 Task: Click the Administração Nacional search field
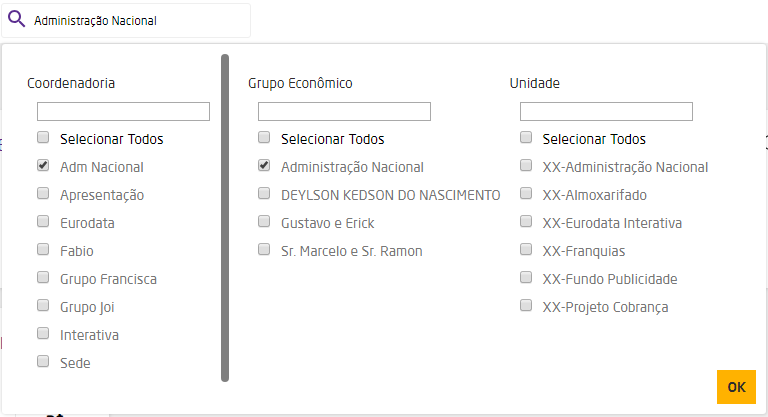click(138, 20)
